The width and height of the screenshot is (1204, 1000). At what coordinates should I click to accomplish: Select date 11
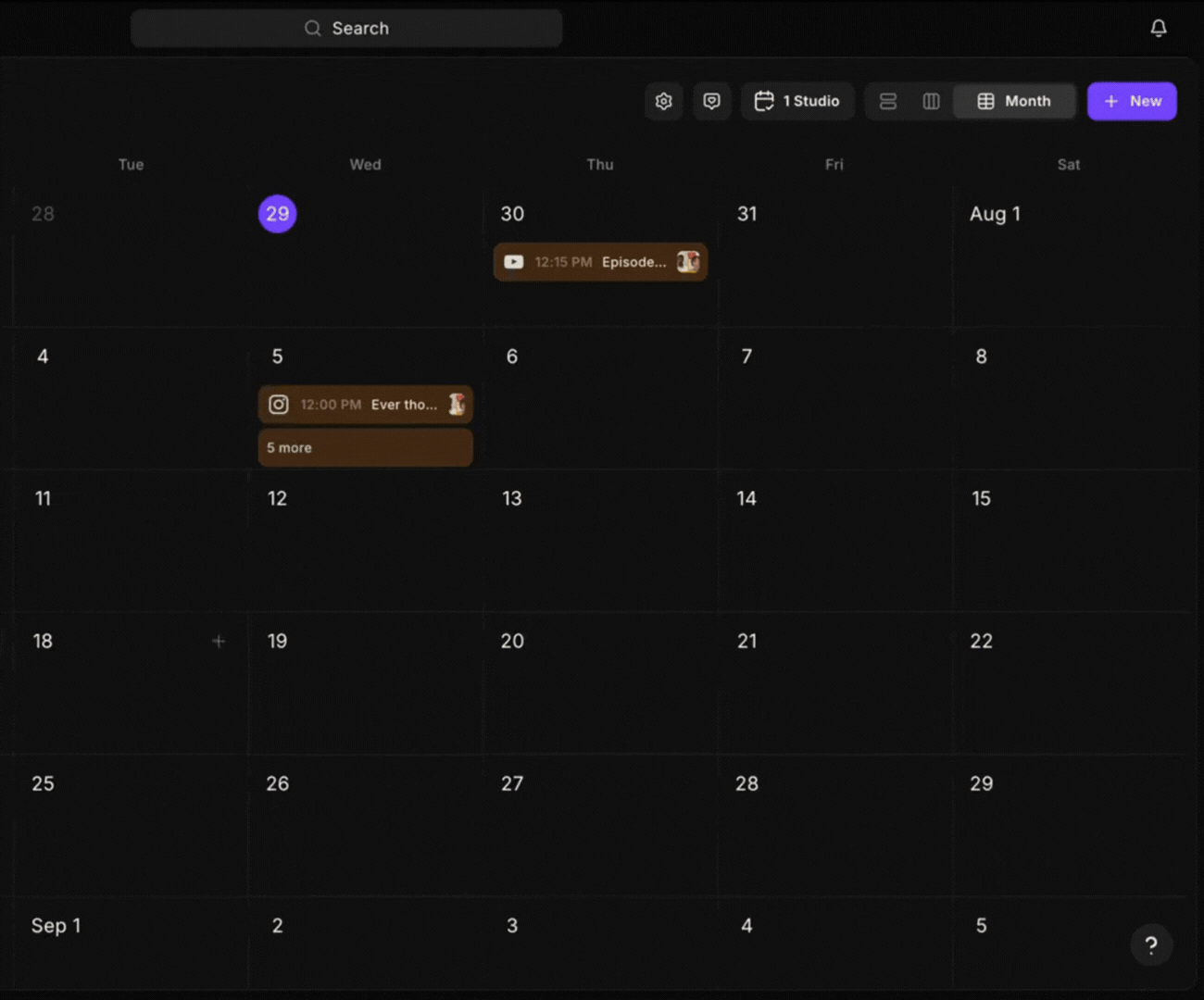(x=43, y=498)
